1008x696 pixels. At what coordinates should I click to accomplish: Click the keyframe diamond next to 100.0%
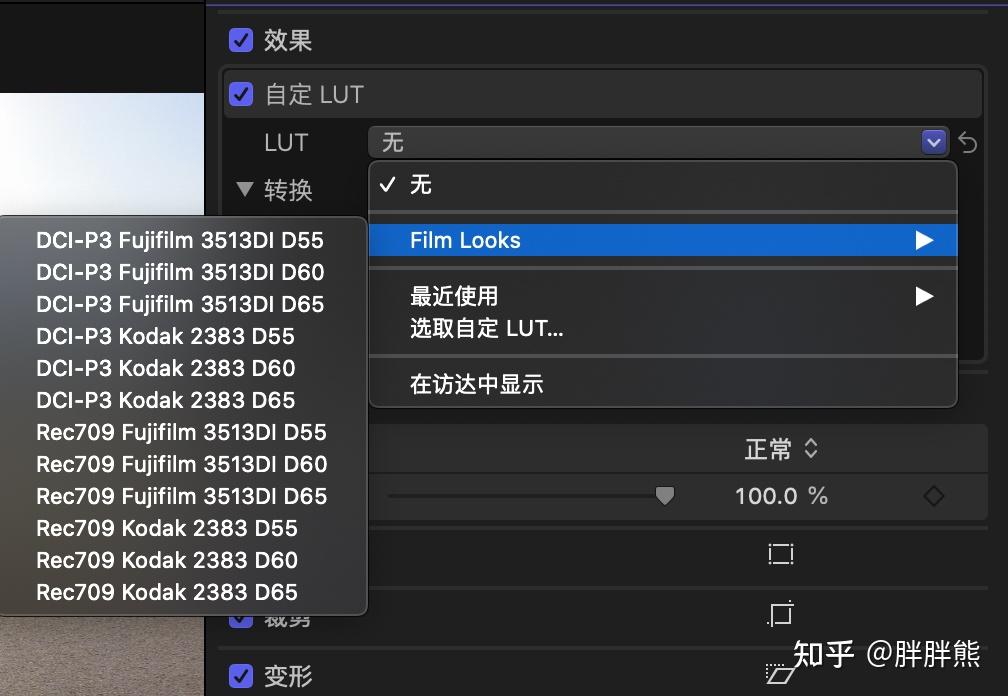pos(934,495)
